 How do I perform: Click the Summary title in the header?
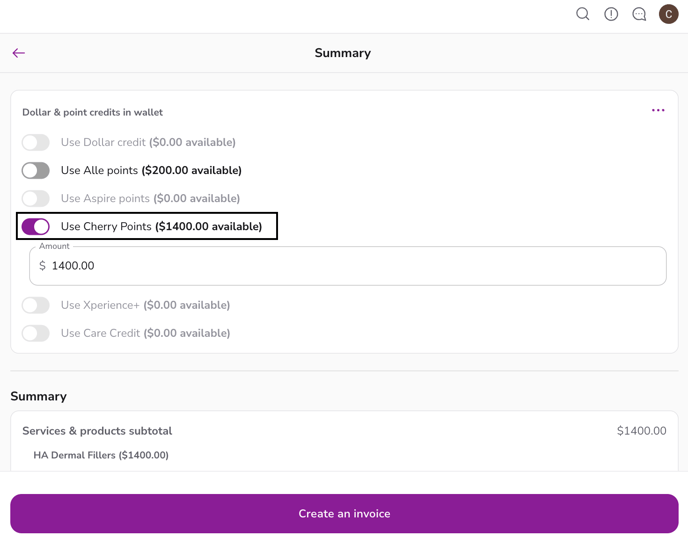click(x=343, y=53)
